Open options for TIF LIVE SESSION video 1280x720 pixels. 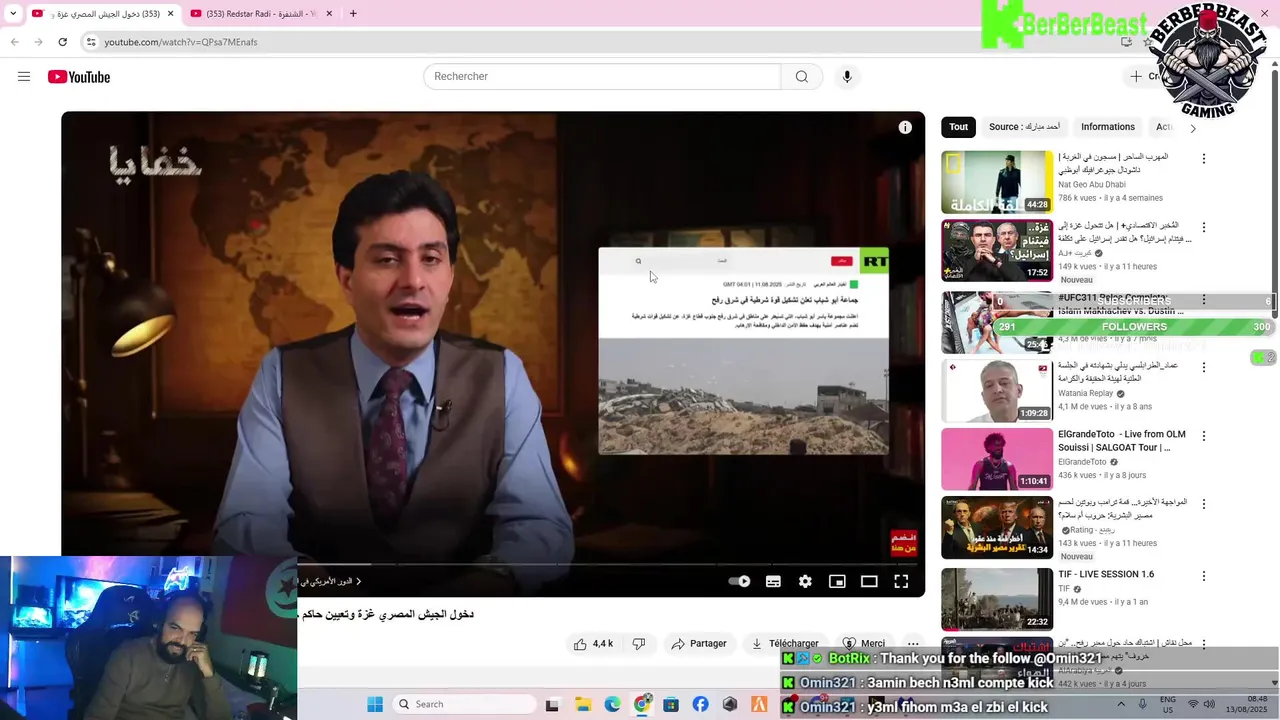(x=1204, y=576)
